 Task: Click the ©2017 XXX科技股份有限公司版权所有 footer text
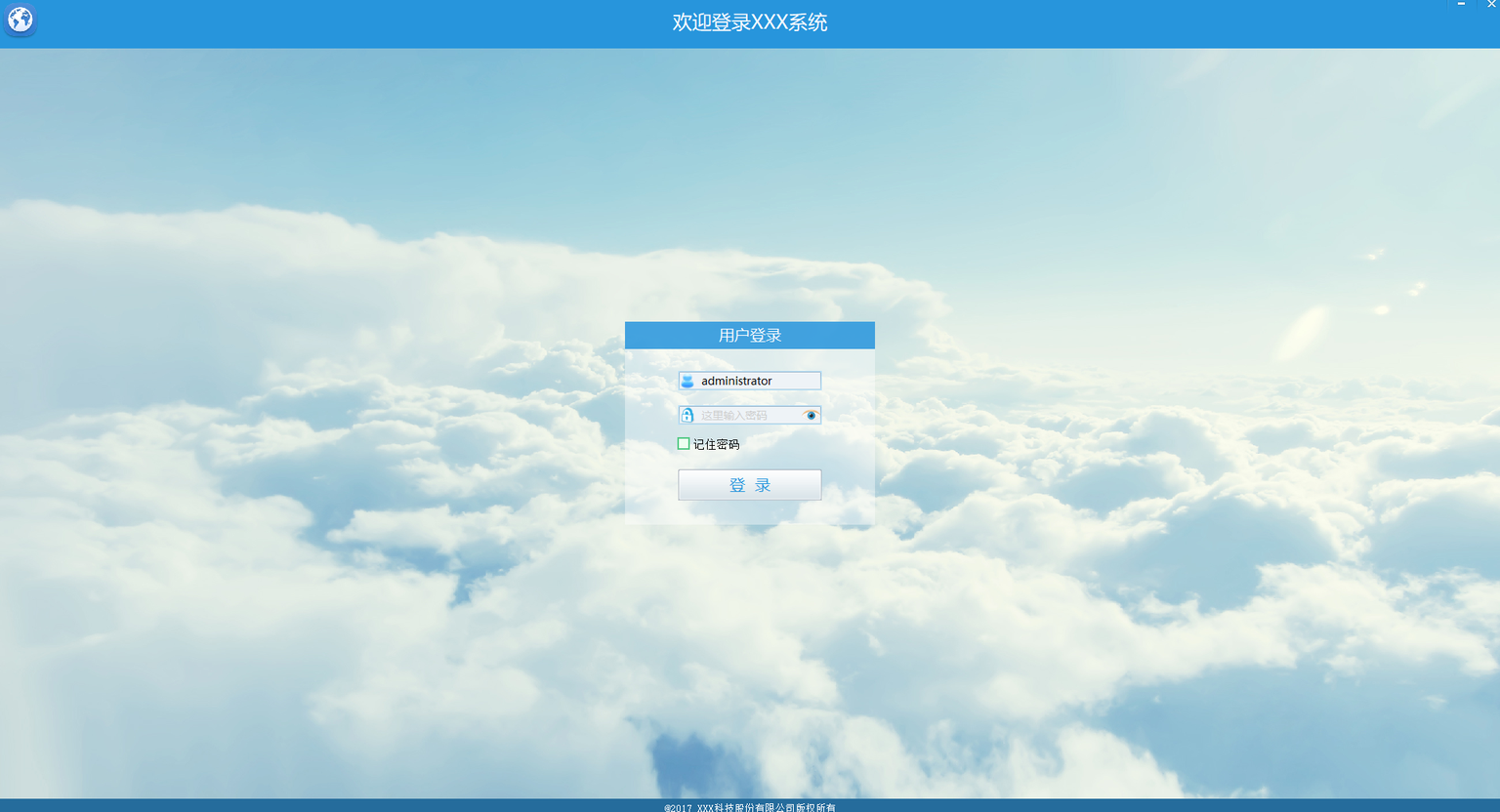click(750, 807)
